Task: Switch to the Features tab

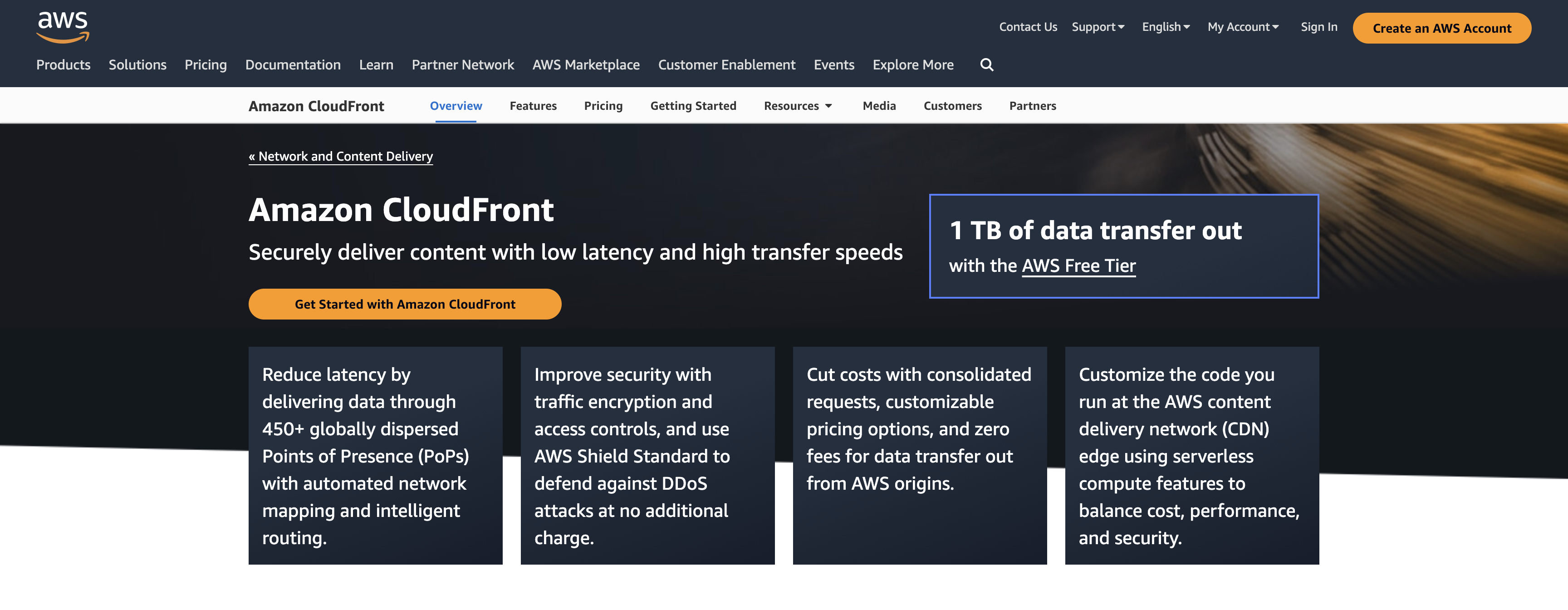Action: [x=533, y=105]
